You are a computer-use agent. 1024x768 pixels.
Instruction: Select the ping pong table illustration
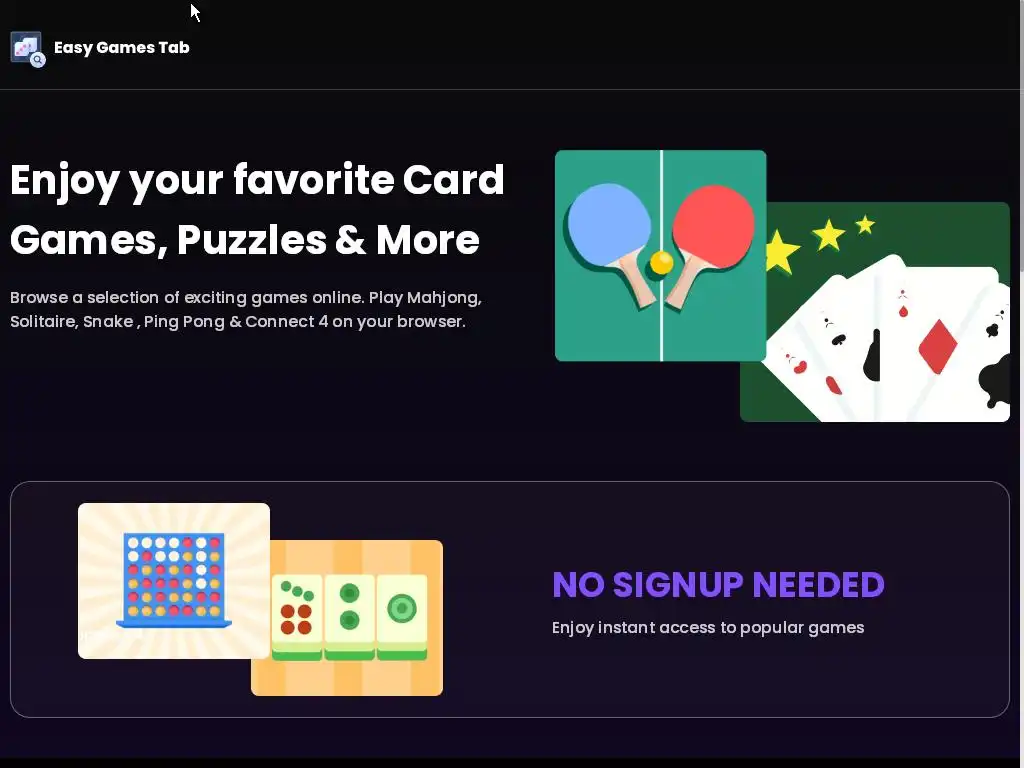660,255
